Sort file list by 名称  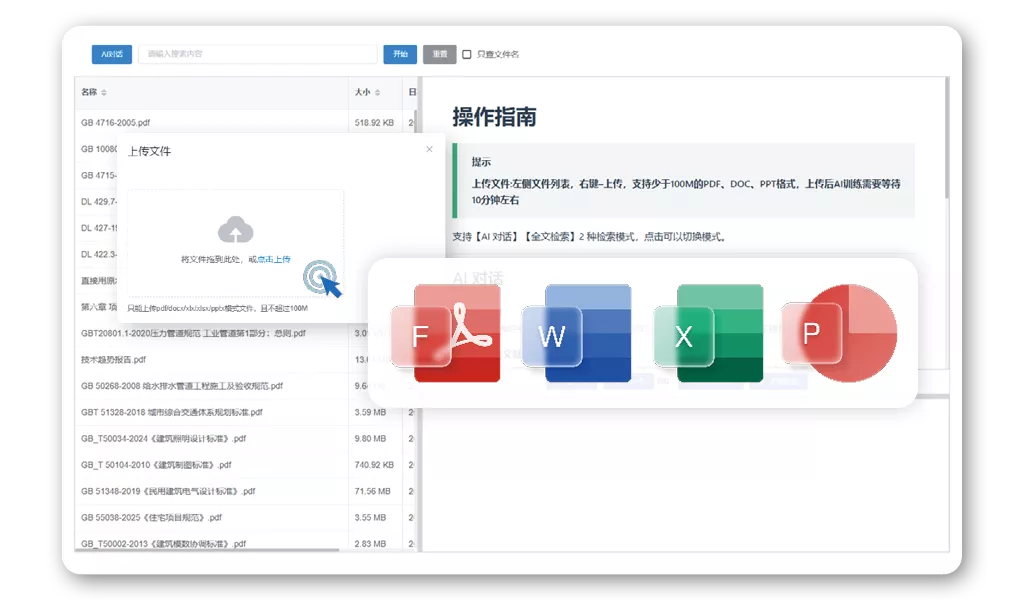click(x=104, y=93)
